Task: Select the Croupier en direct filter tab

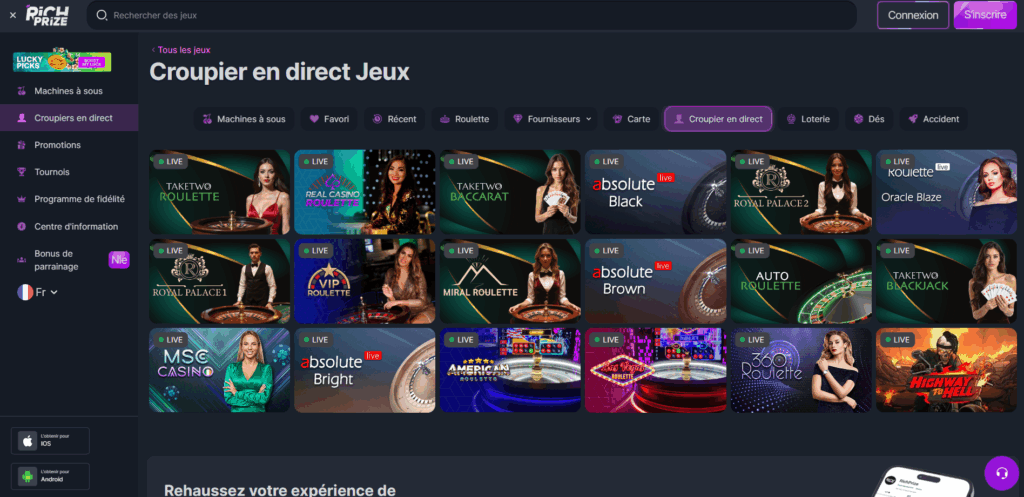Action: click(718, 119)
